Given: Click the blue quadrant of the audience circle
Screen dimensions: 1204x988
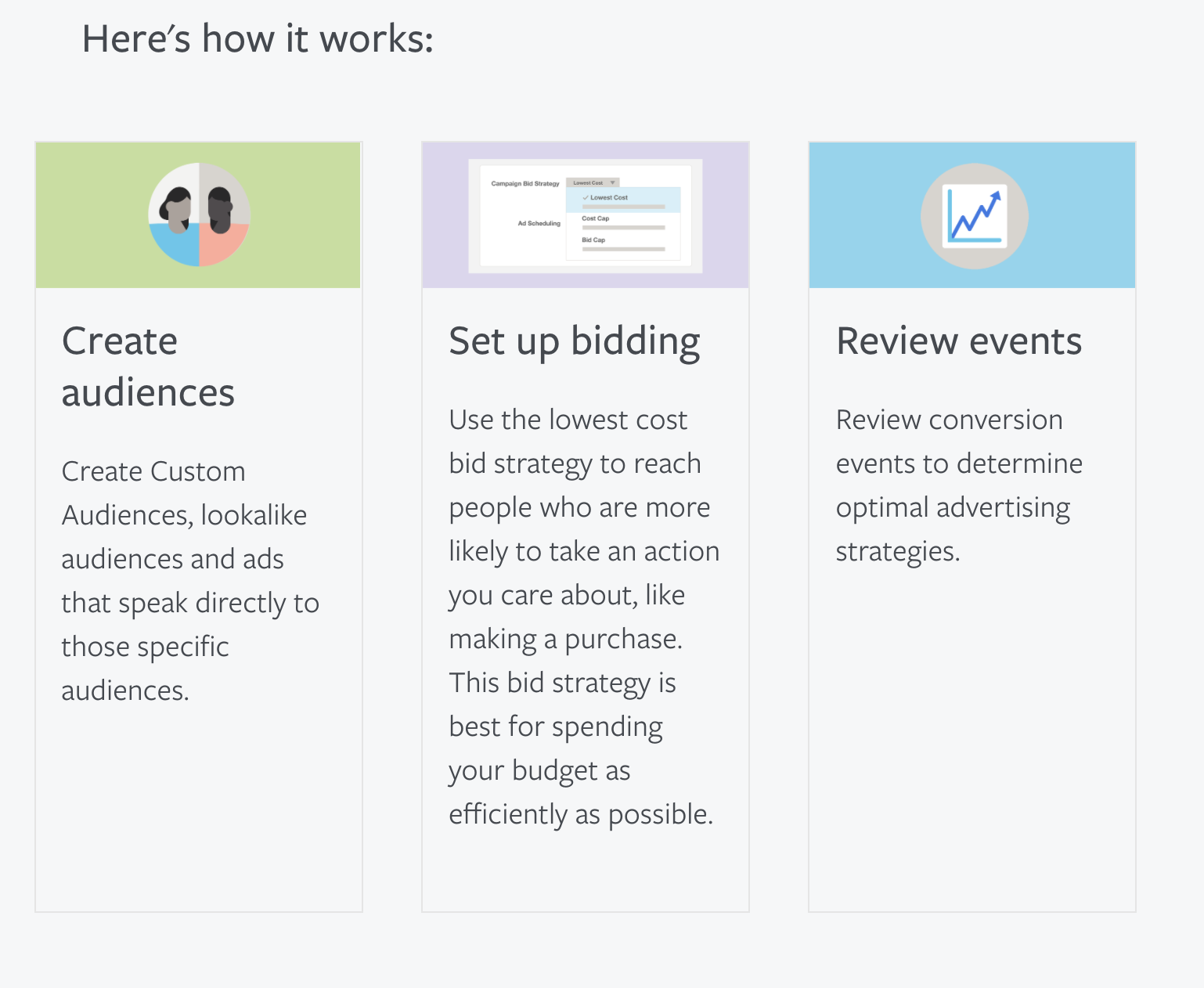Looking at the screenshot, I should [x=175, y=247].
